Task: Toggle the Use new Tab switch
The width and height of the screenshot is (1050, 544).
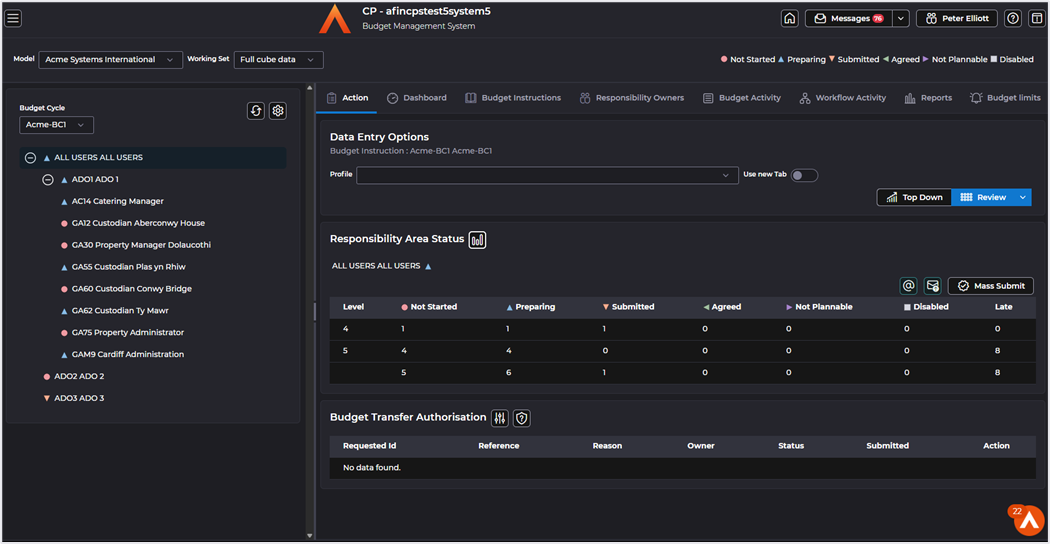Action: [x=804, y=175]
